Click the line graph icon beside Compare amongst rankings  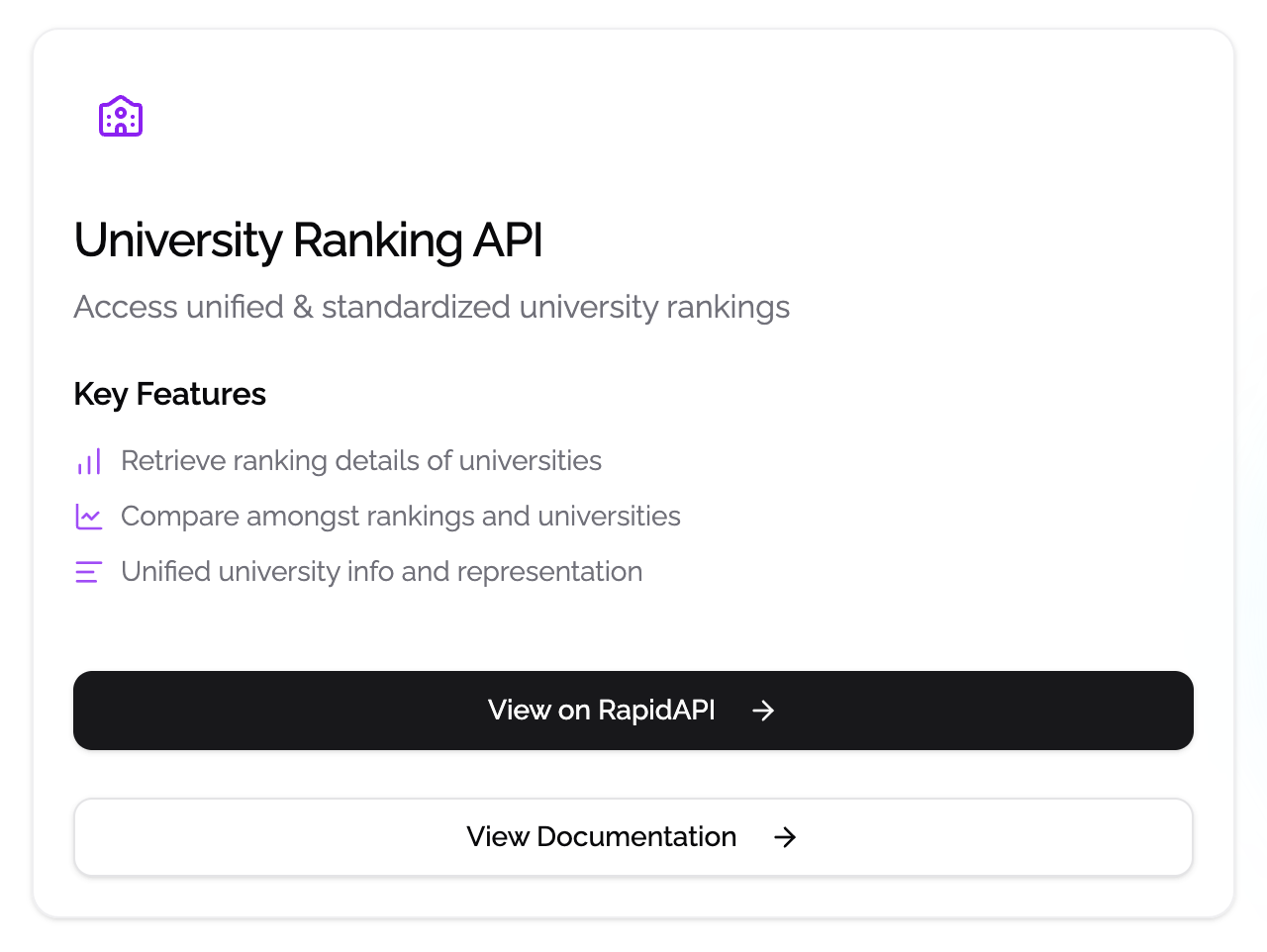tap(89, 517)
